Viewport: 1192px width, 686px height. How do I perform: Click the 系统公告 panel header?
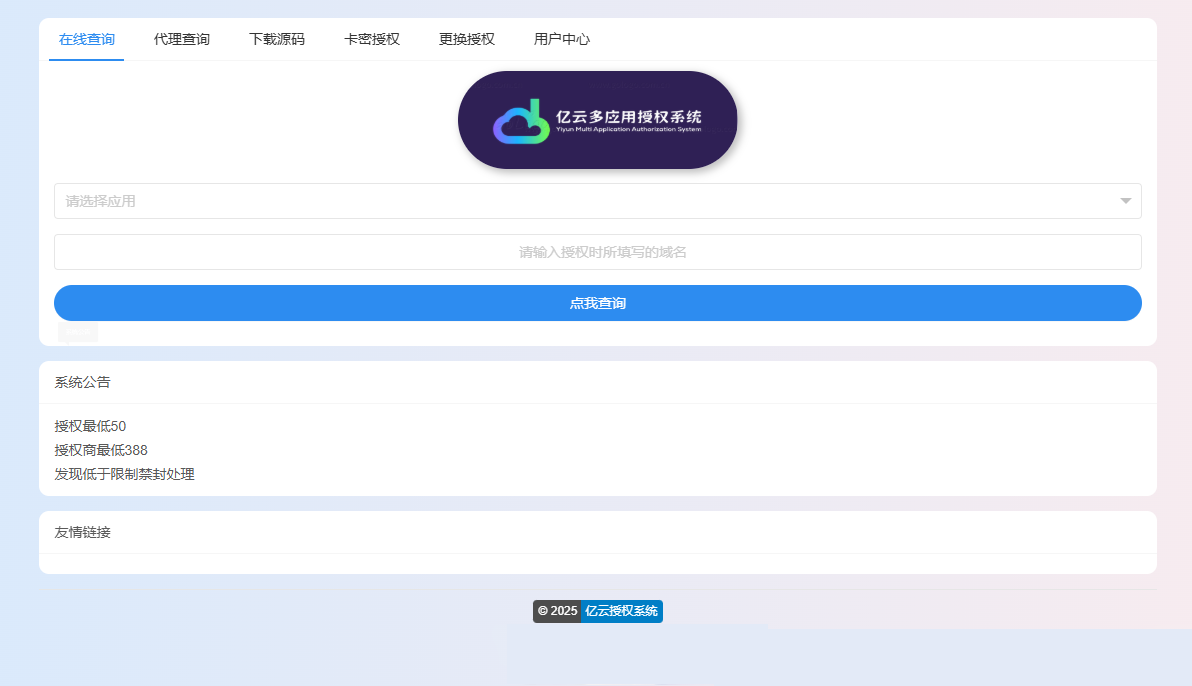[x=81, y=382]
